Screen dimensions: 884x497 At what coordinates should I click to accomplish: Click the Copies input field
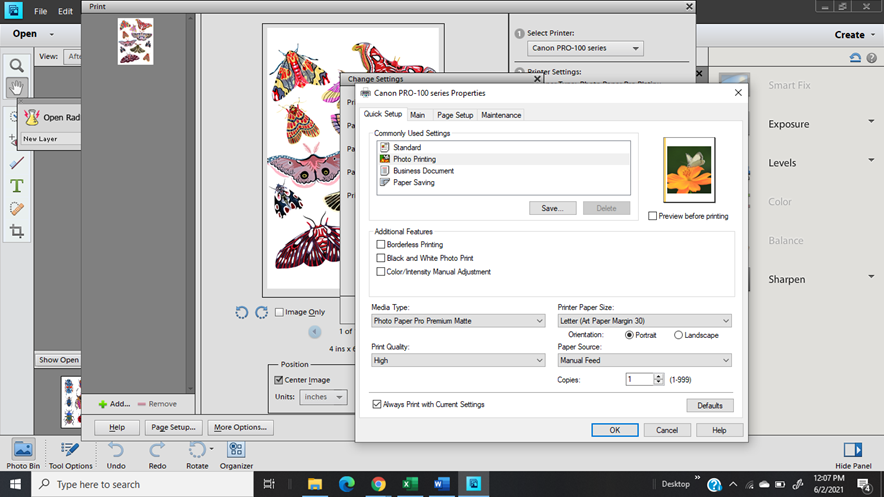640,380
